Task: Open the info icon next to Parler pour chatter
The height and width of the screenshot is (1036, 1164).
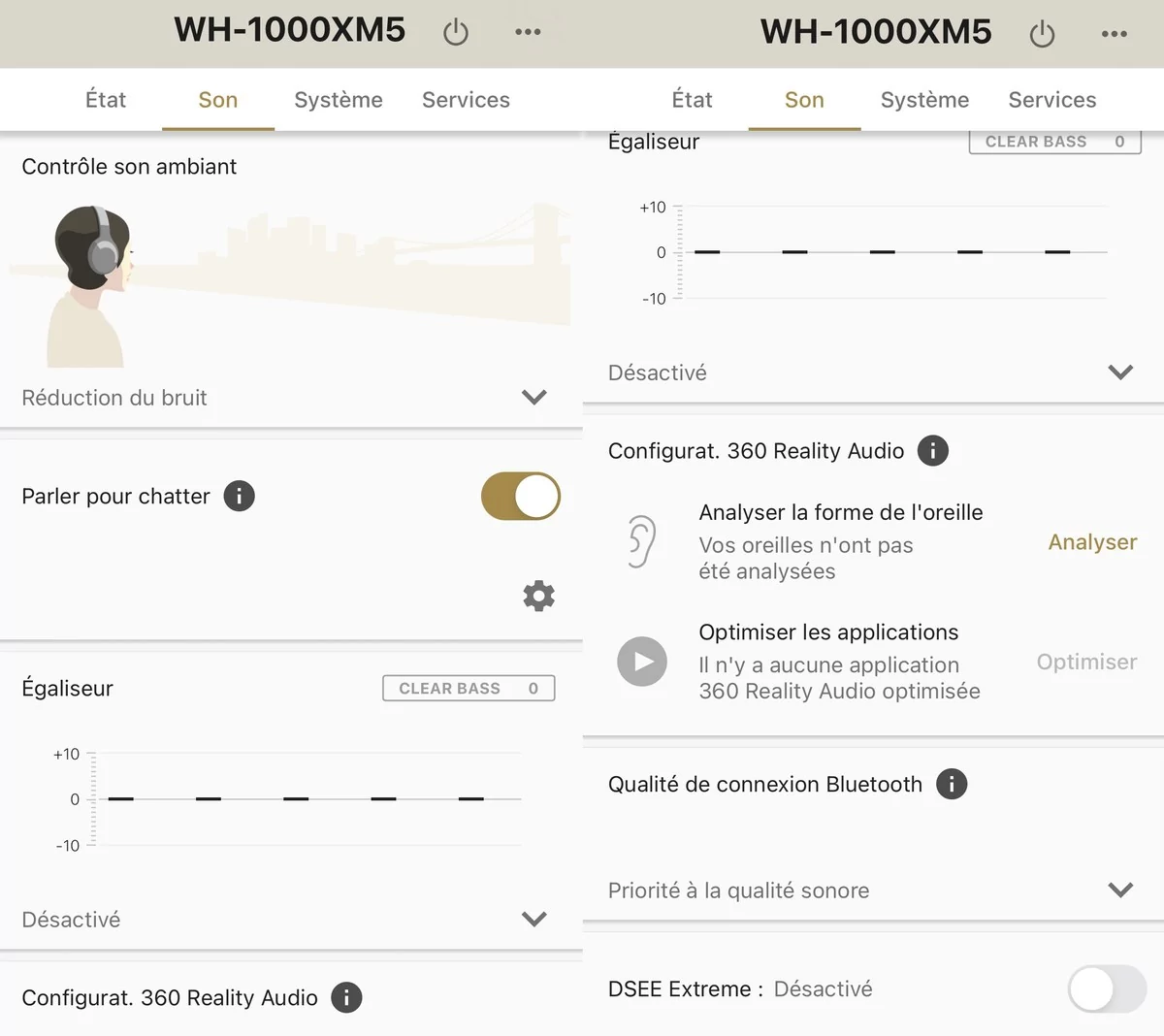Action: point(240,496)
